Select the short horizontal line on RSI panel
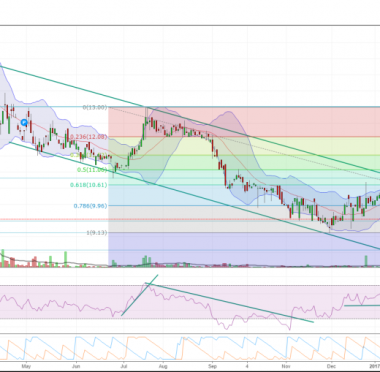This screenshot has width=380, height=372. coord(362,305)
